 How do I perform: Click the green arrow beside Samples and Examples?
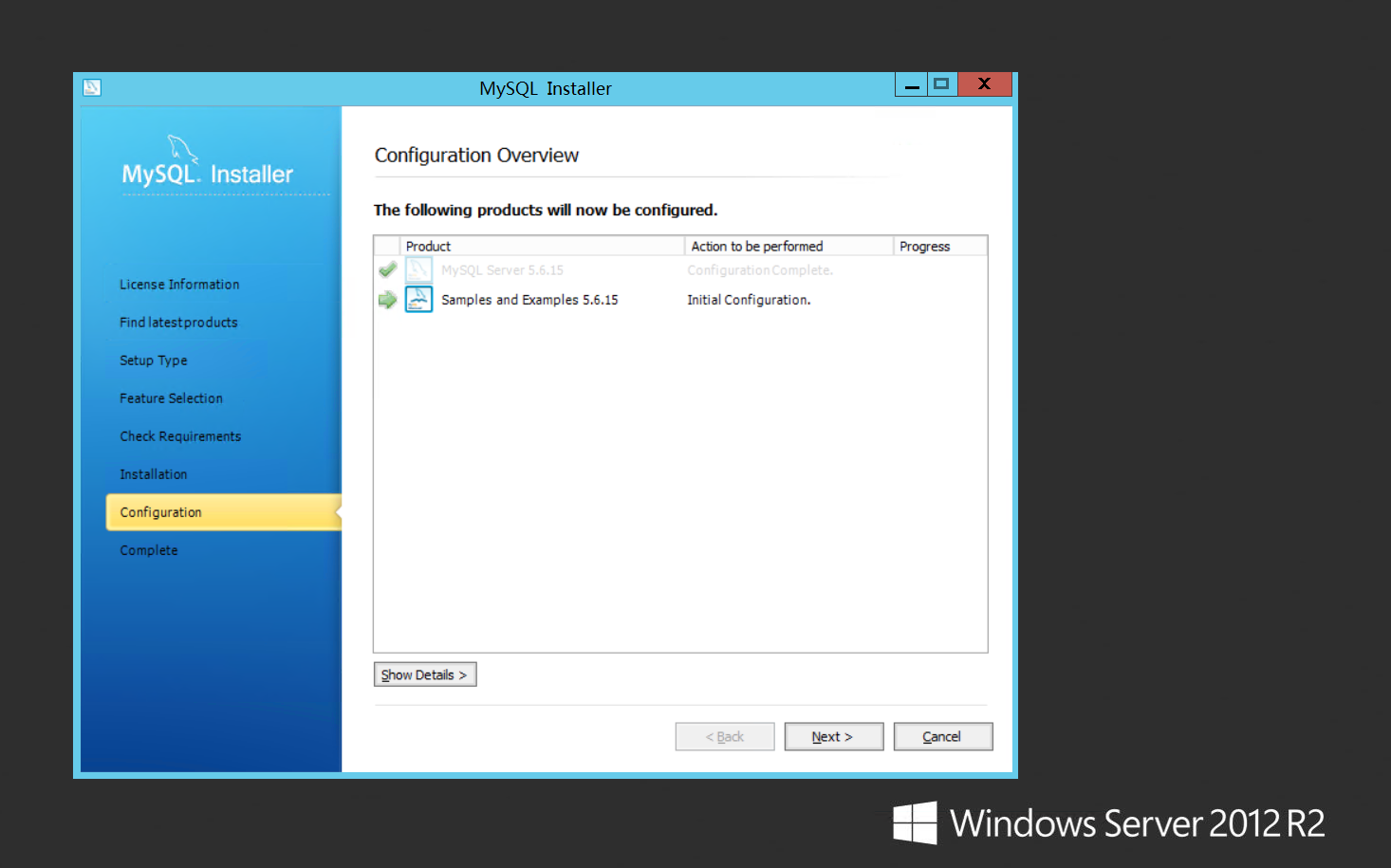387,300
